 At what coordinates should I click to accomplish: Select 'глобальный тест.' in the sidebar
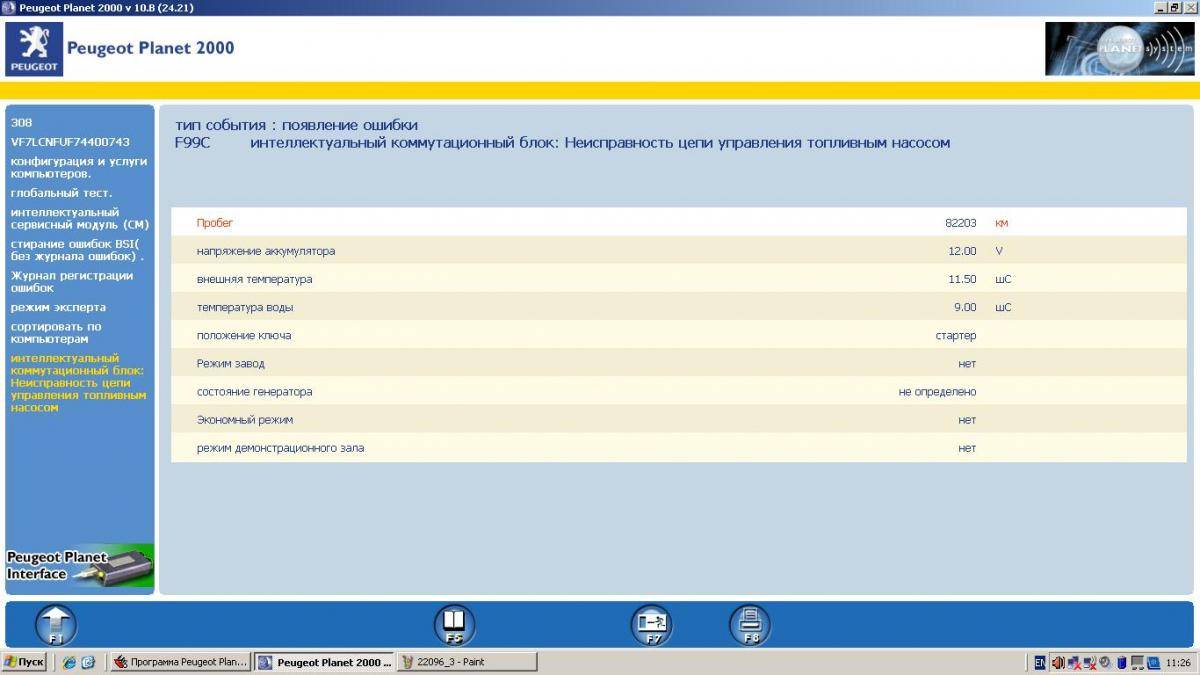[61, 193]
